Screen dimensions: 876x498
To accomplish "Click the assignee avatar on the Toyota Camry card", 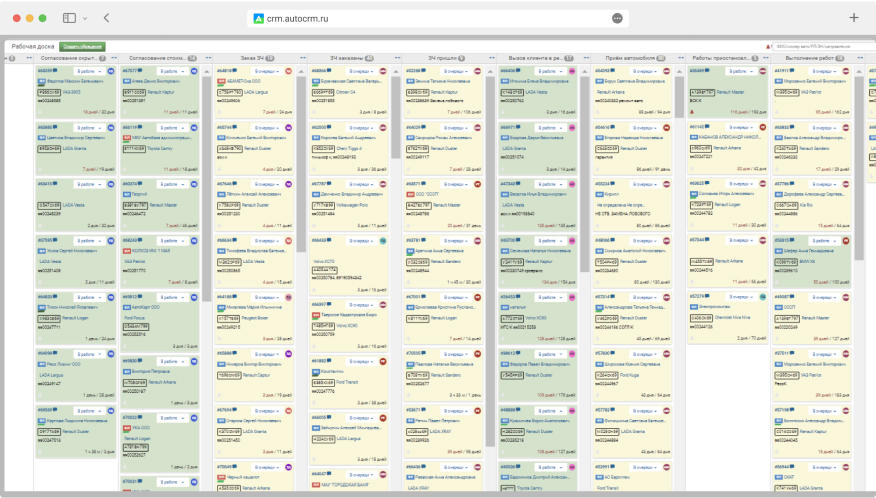I will 194,129.
